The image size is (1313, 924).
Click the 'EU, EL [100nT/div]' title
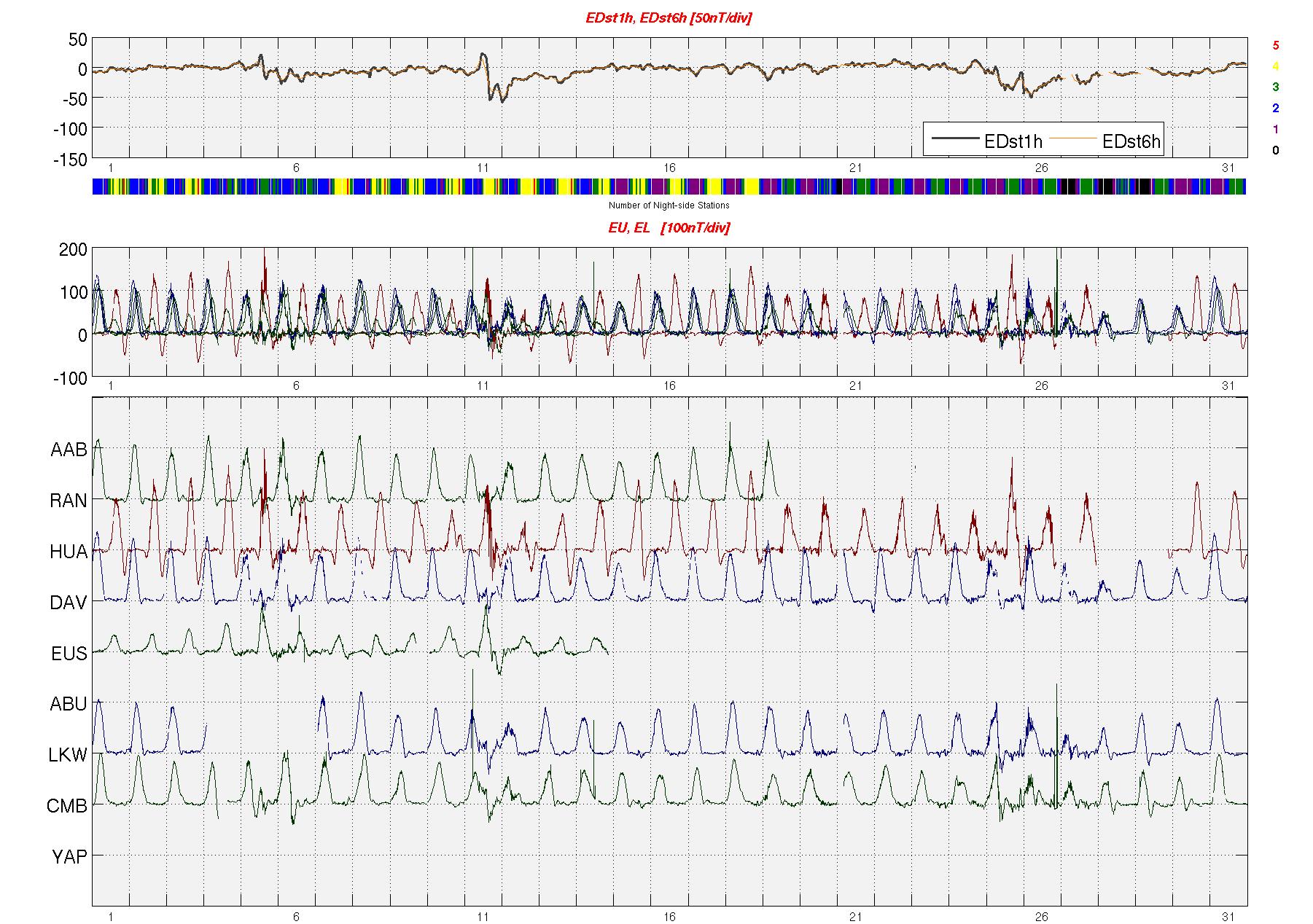(669, 228)
